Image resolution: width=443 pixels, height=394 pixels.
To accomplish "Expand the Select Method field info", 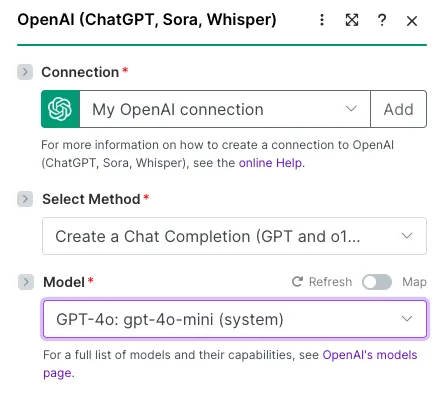I will tap(25, 199).
